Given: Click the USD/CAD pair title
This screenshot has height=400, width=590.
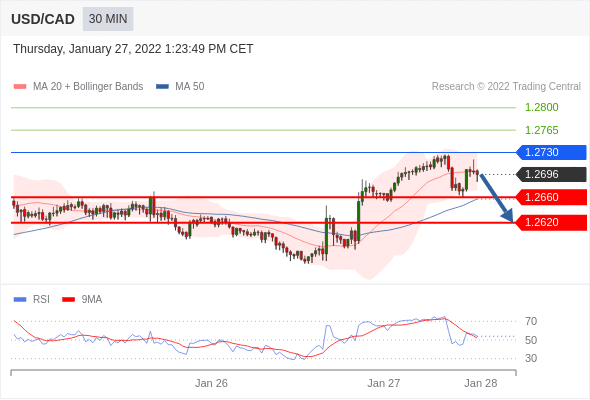Looking at the screenshot, I should [43, 19].
